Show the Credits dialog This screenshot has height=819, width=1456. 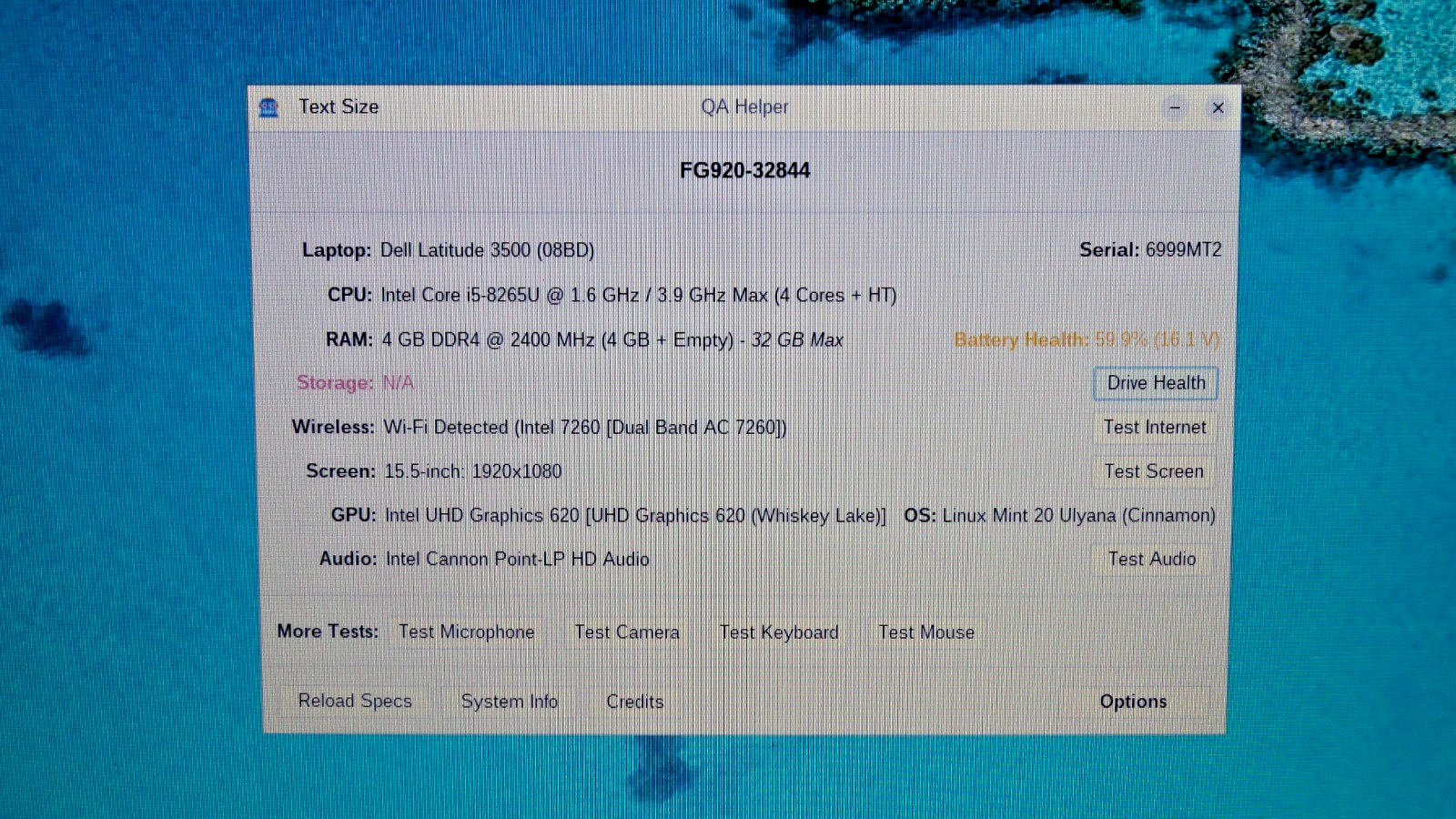[634, 702]
